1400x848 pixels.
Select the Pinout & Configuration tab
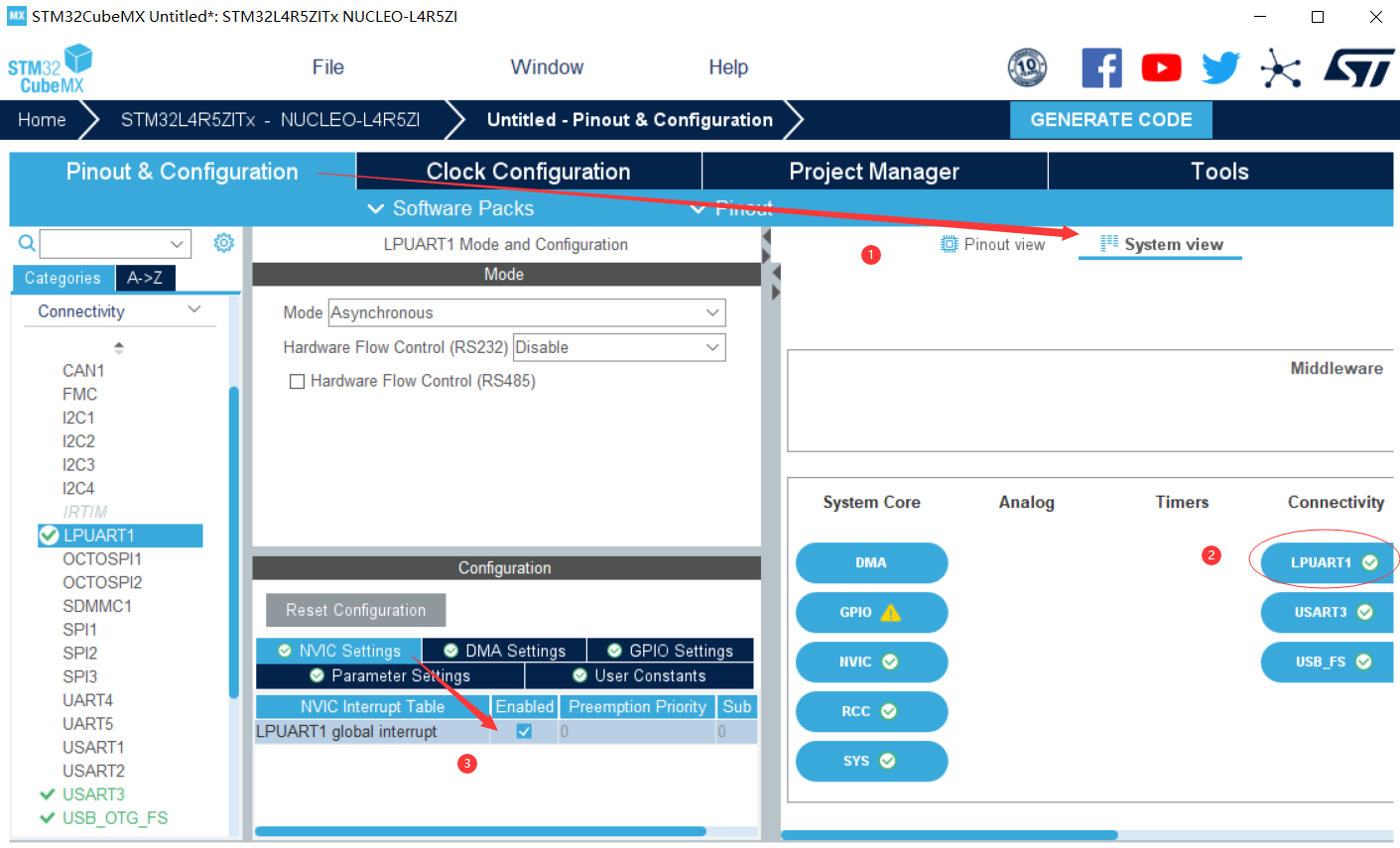click(183, 171)
